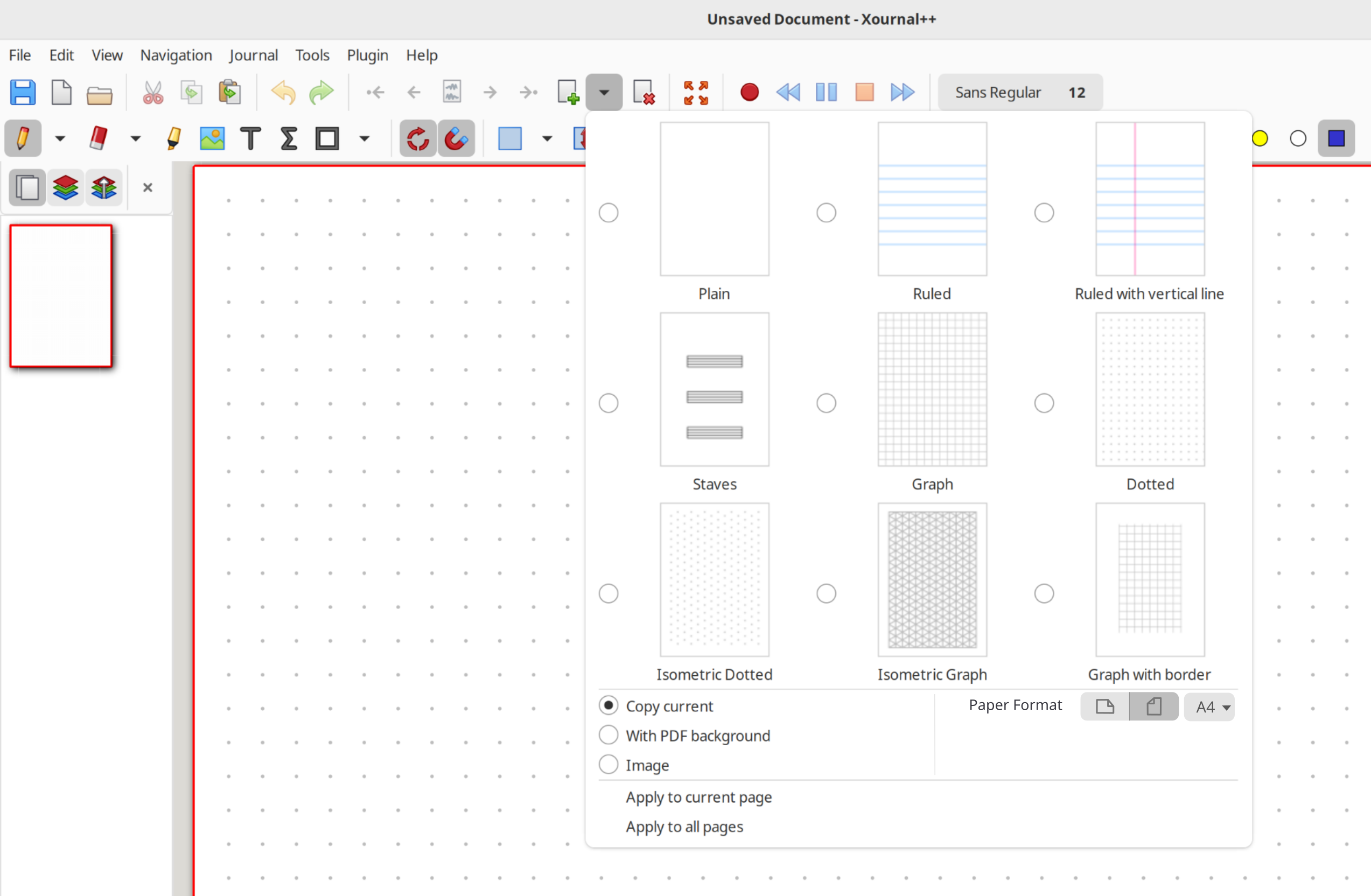Select the eraser tool
This screenshot has width=1371, height=896.
(x=98, y=138)
